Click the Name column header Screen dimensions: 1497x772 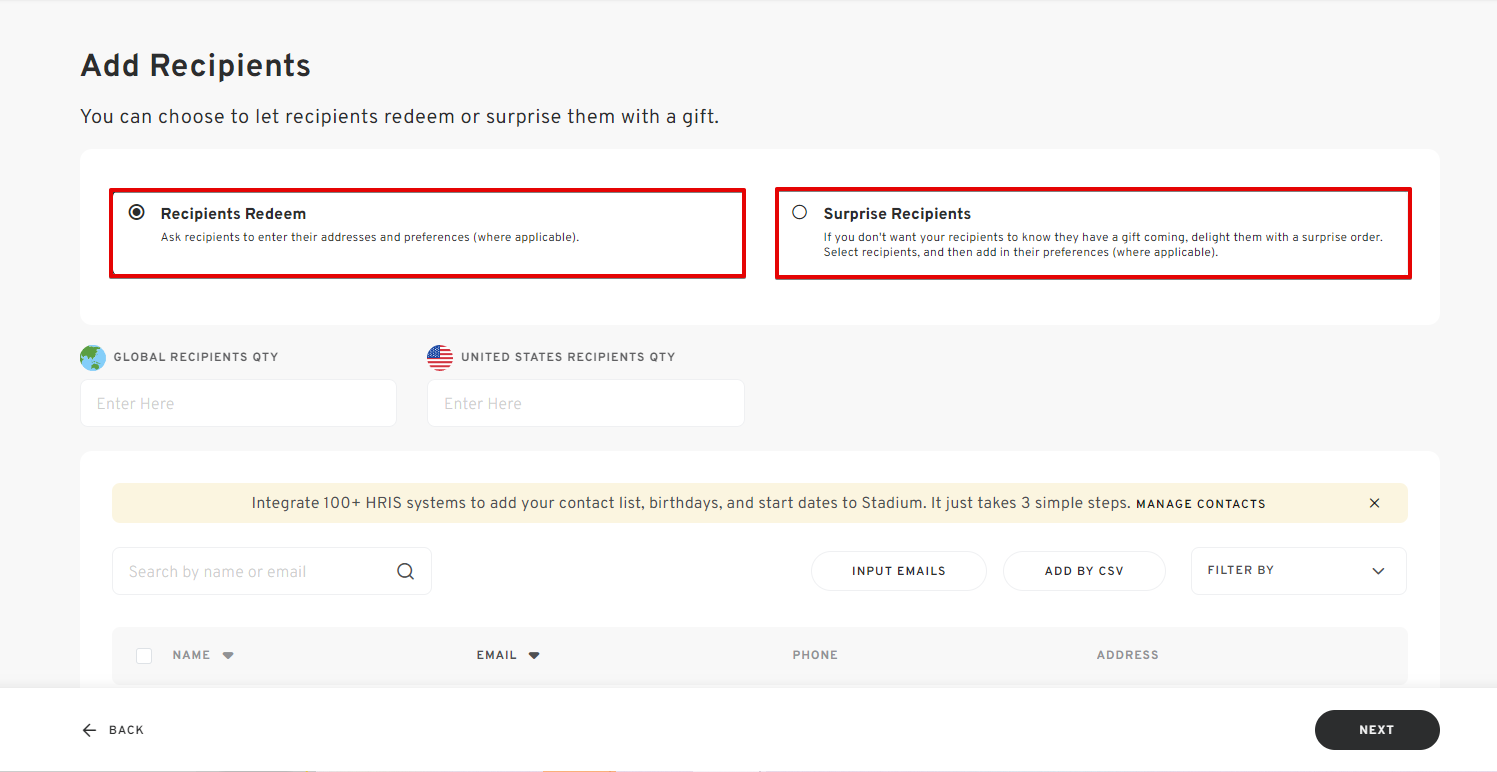(191, 656)
